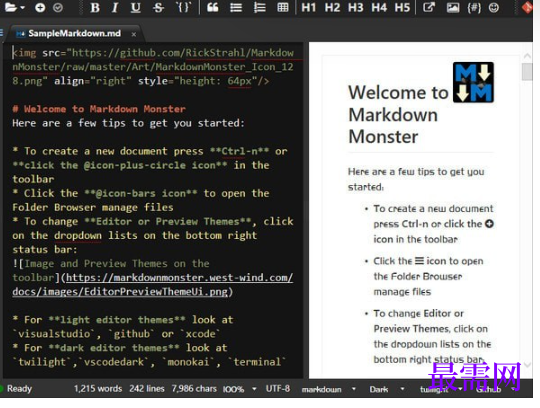Image resolution: width=540 pixels, height=408 pixels.
Task: Insert inline code with braces icon
Action: 183,8
